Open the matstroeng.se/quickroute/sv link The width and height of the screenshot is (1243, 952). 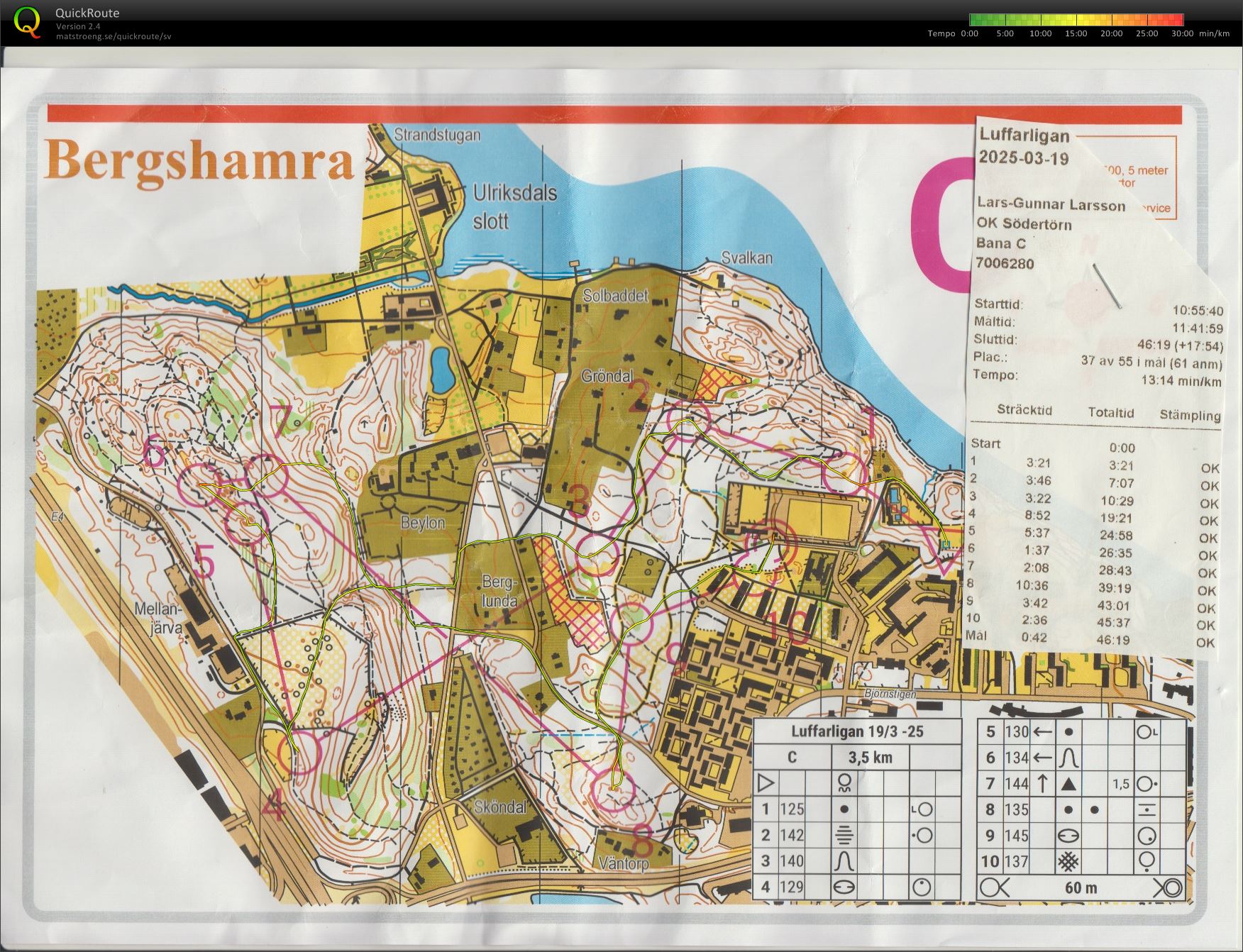114,36
